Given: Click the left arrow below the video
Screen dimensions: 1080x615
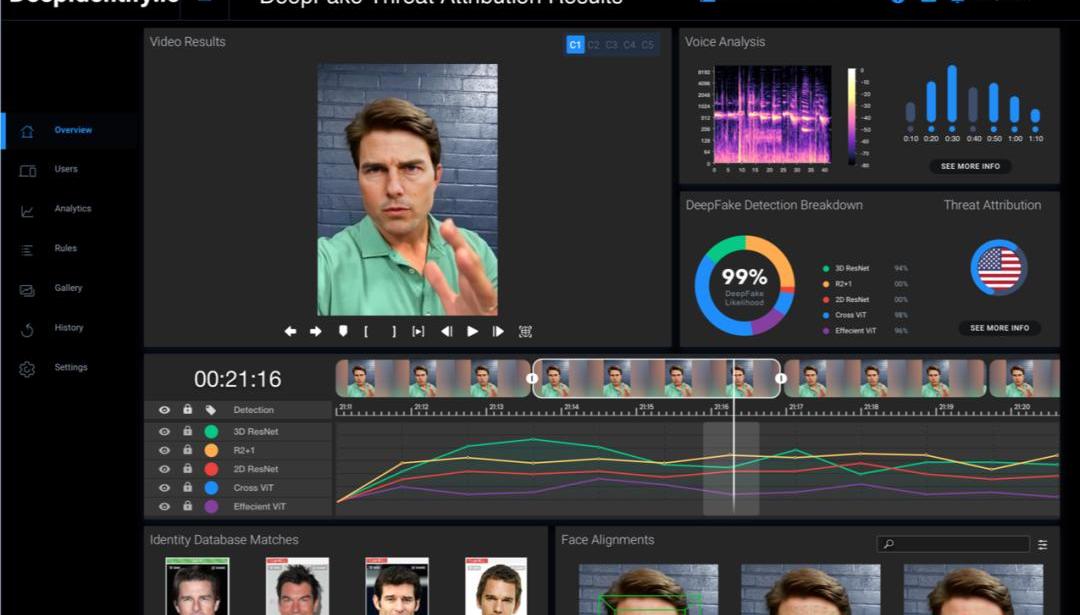Looking at the screenshot, I should (290, 332).
